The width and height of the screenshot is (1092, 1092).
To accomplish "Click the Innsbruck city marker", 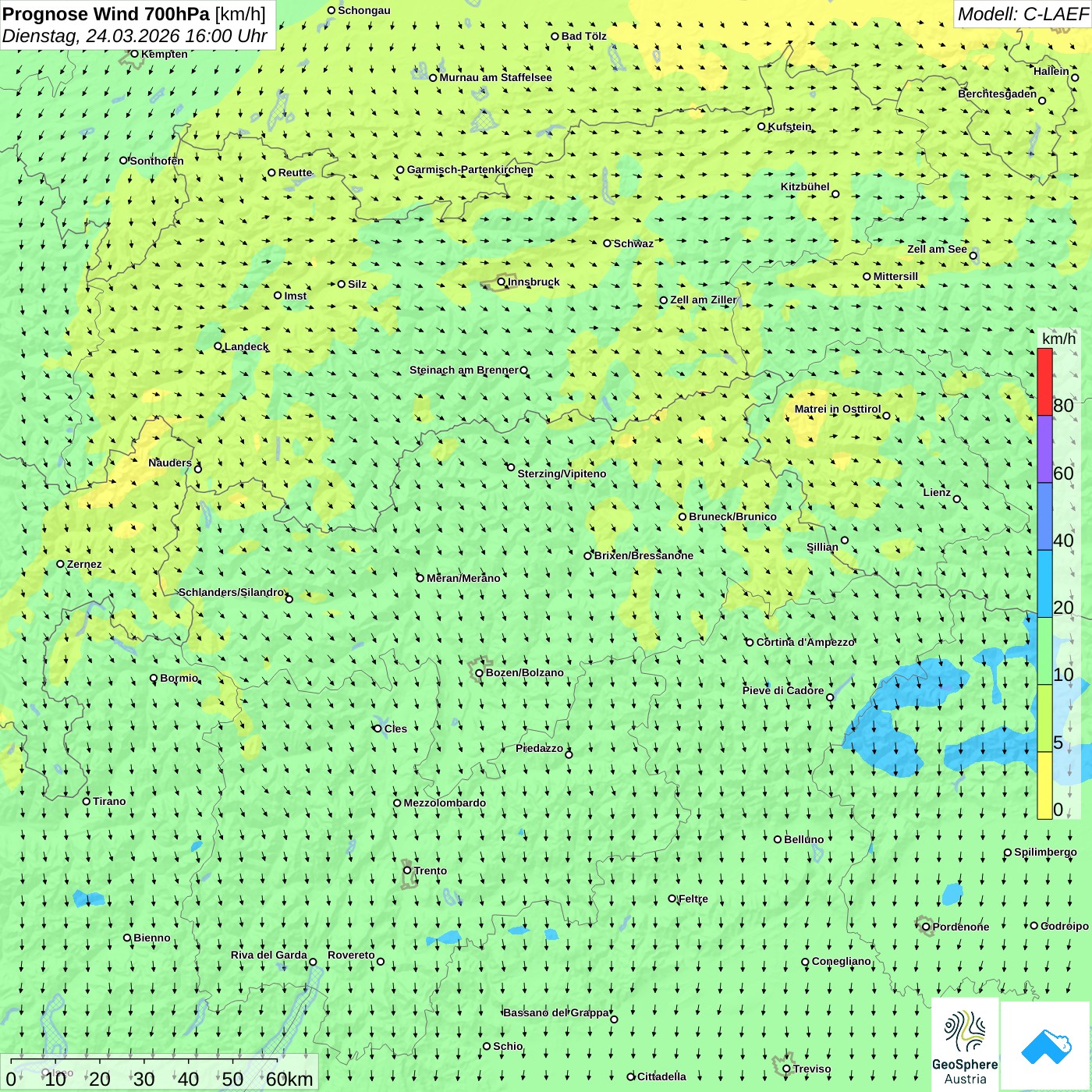I will pyautogui.click(x=502, y=282).
